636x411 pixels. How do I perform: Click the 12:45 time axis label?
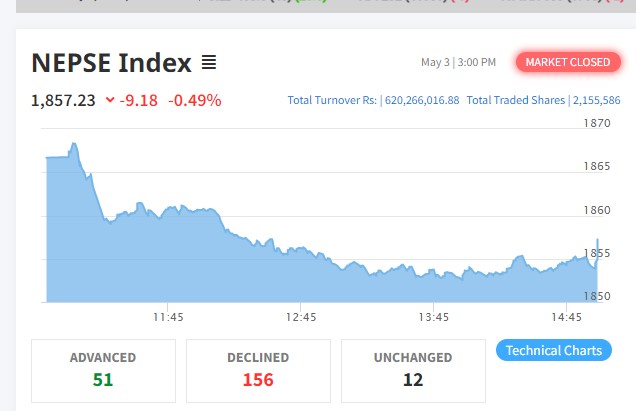tap(300, 317)
